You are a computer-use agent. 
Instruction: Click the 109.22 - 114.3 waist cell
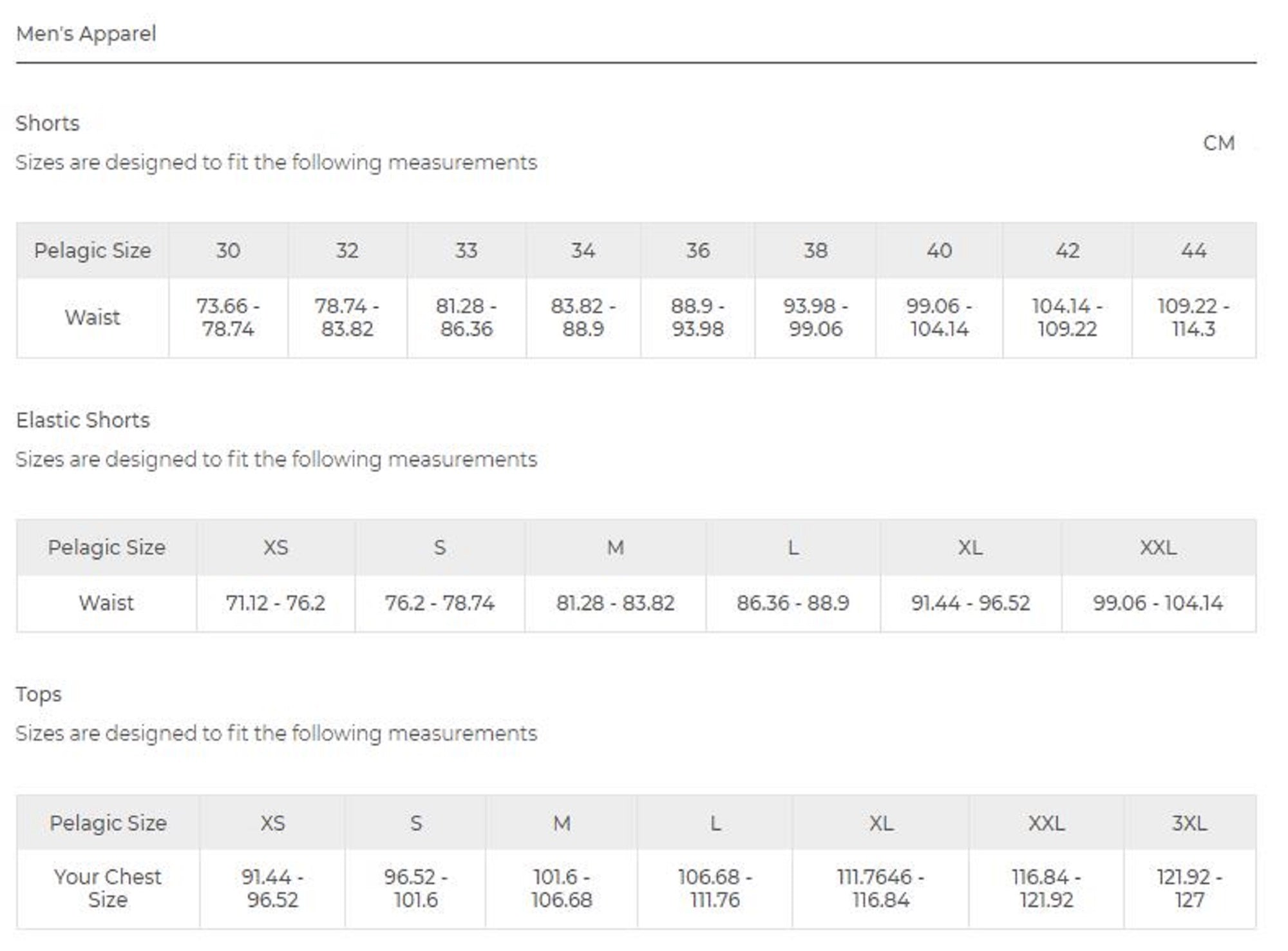point(1193,317)
